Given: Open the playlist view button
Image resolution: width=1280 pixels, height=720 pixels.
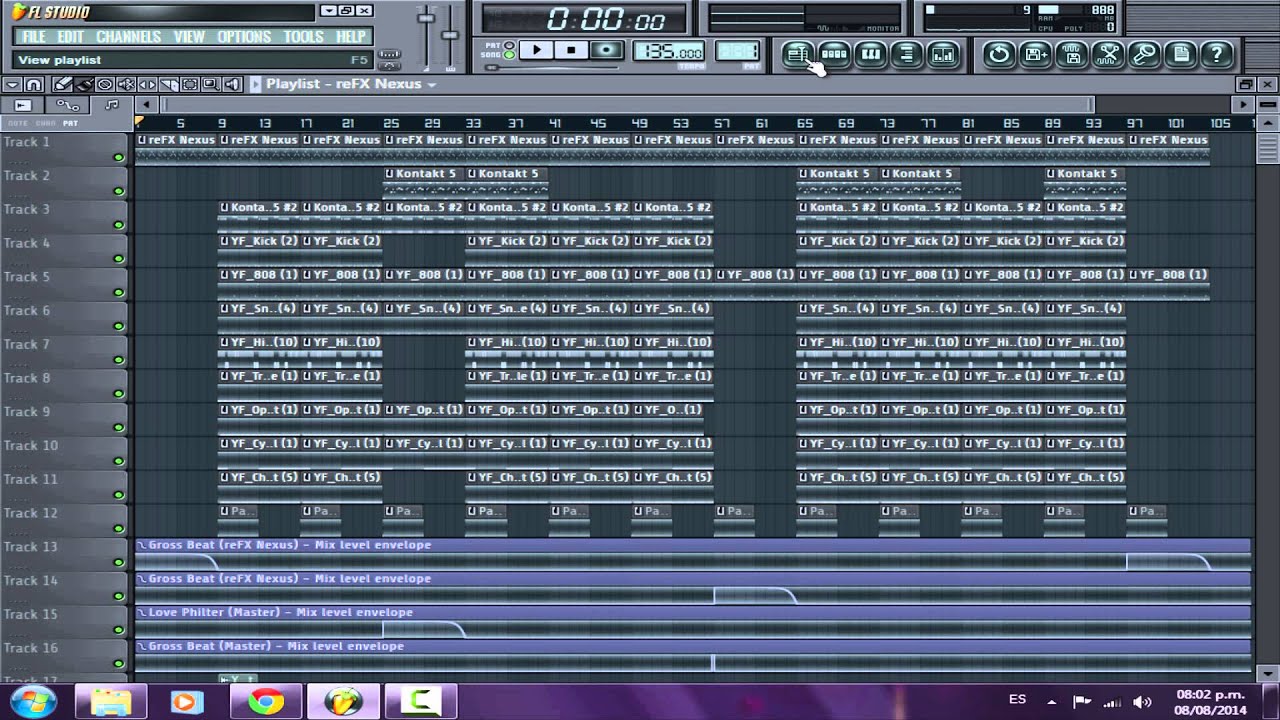Looking at the screenshot, I should [797, 54].
